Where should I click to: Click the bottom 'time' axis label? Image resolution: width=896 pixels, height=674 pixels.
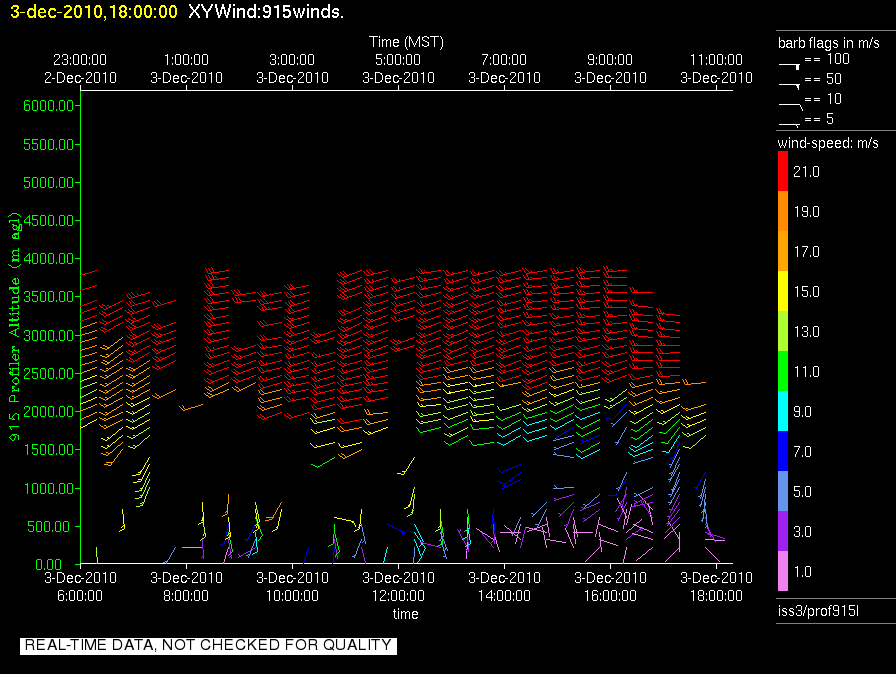coord(406,614)
